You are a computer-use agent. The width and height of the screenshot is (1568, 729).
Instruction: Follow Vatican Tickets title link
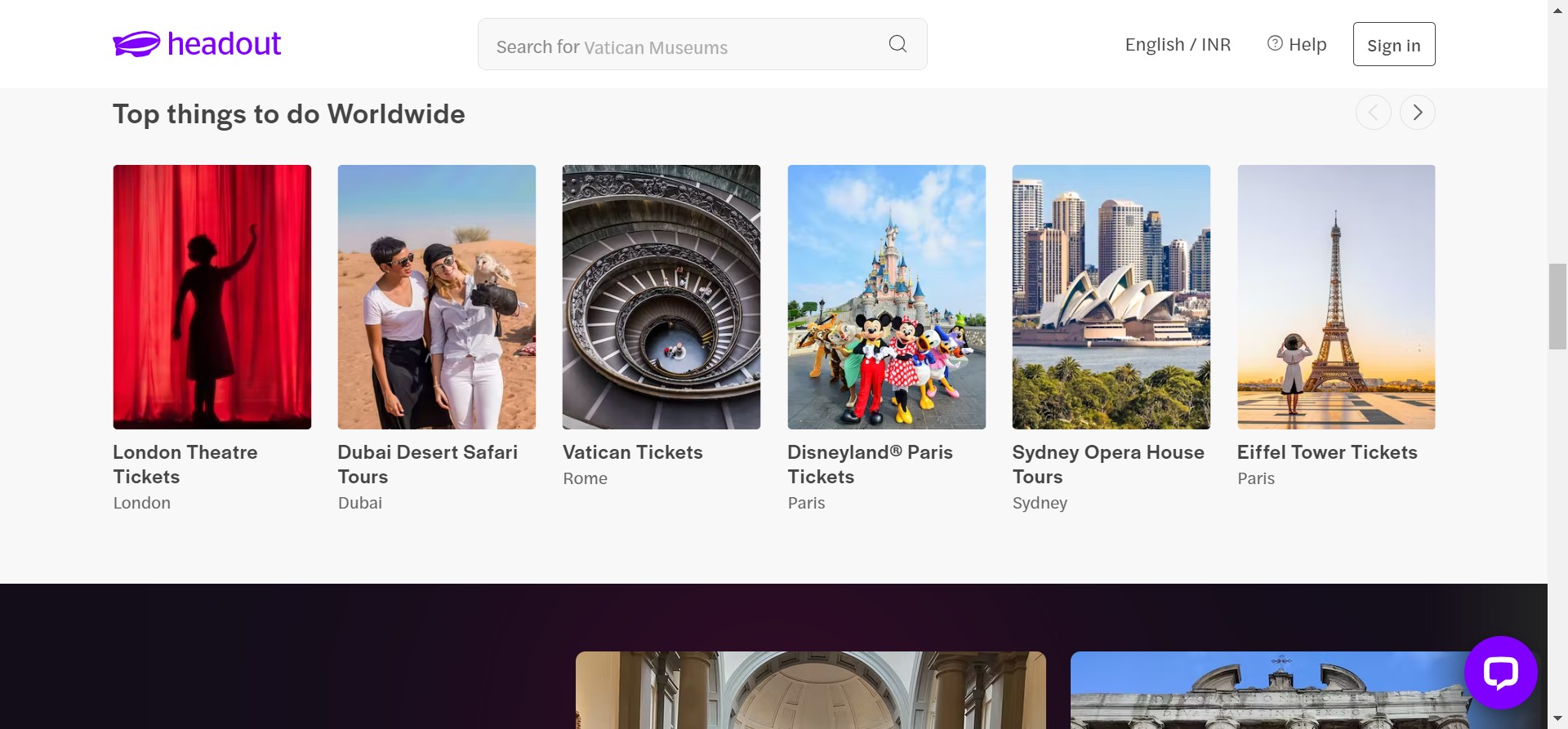point(633,452)
